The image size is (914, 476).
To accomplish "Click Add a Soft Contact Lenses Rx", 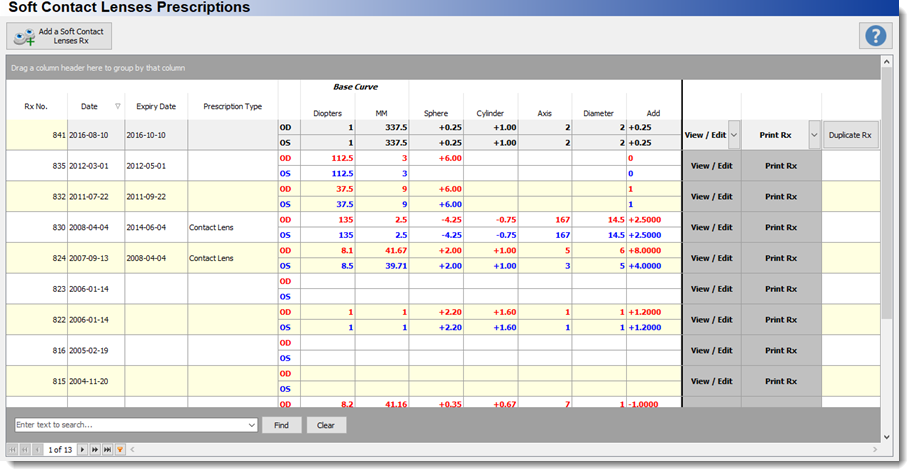I will [x=59, y=36].
